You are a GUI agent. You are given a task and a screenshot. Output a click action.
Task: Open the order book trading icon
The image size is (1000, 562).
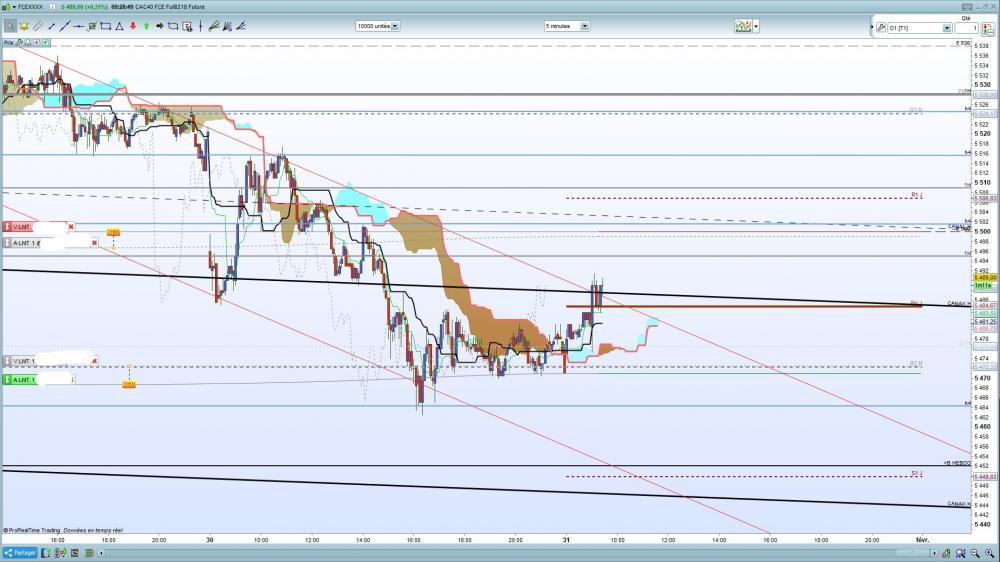click(988, 28)
